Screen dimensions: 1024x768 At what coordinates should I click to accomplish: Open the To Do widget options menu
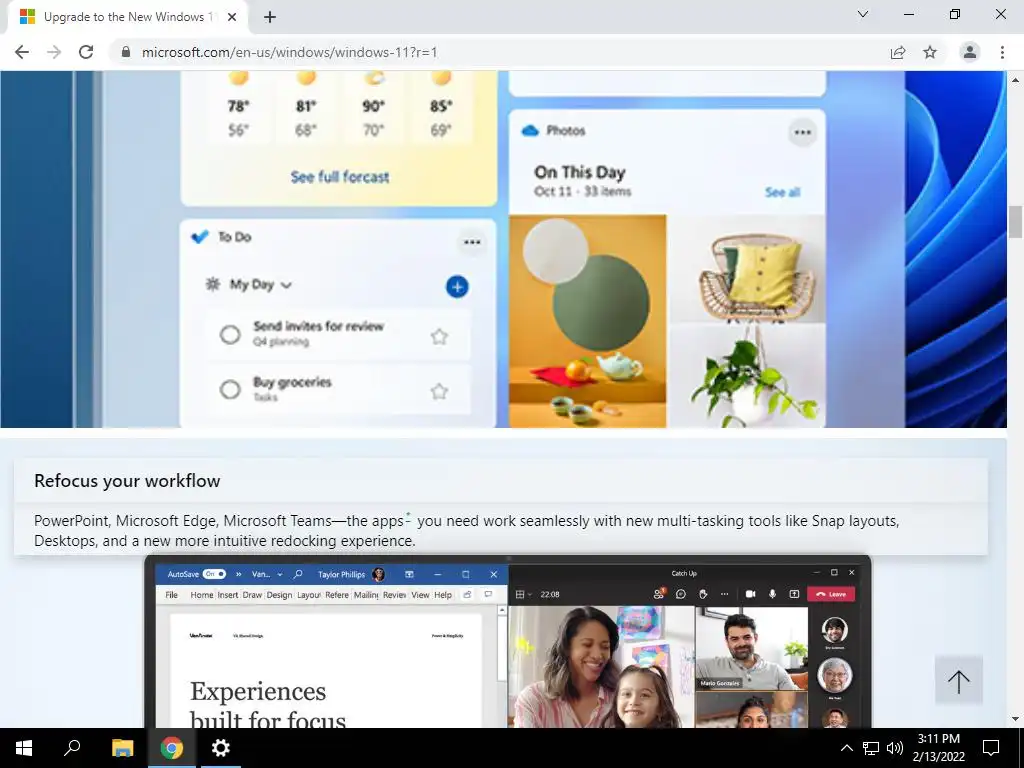[x=472, y=242]
